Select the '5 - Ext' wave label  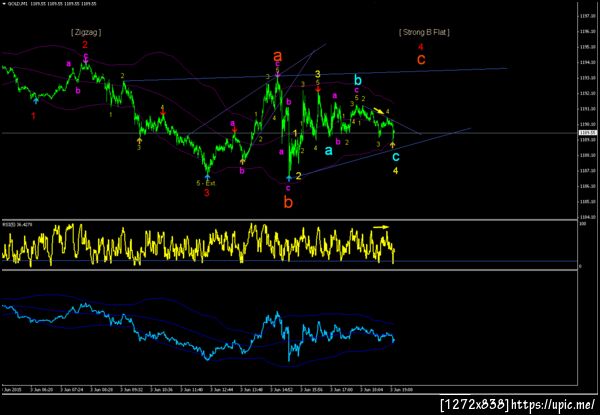(206, 183)
